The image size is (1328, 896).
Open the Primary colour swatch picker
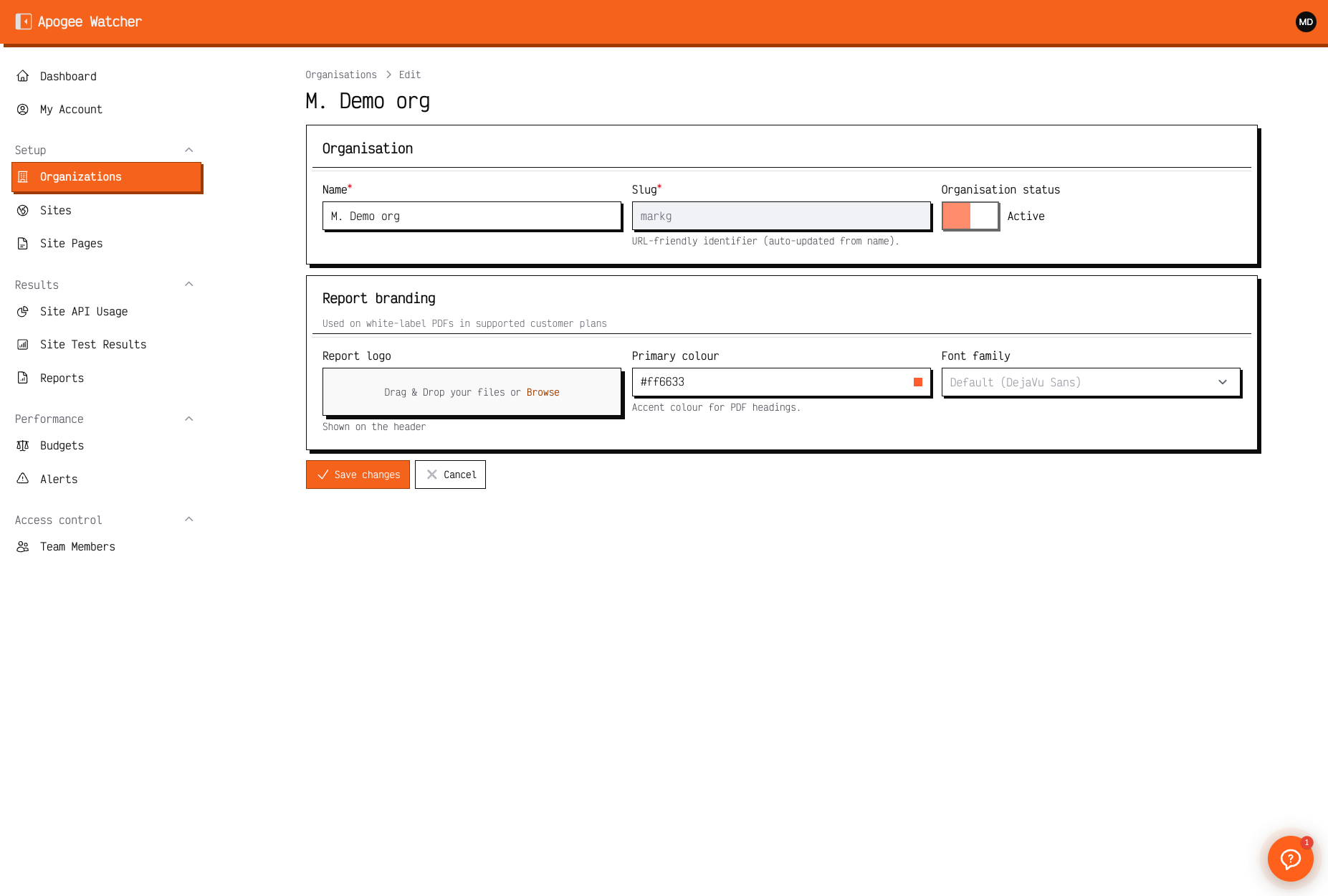pyautogui.click(x=918, y=382)
